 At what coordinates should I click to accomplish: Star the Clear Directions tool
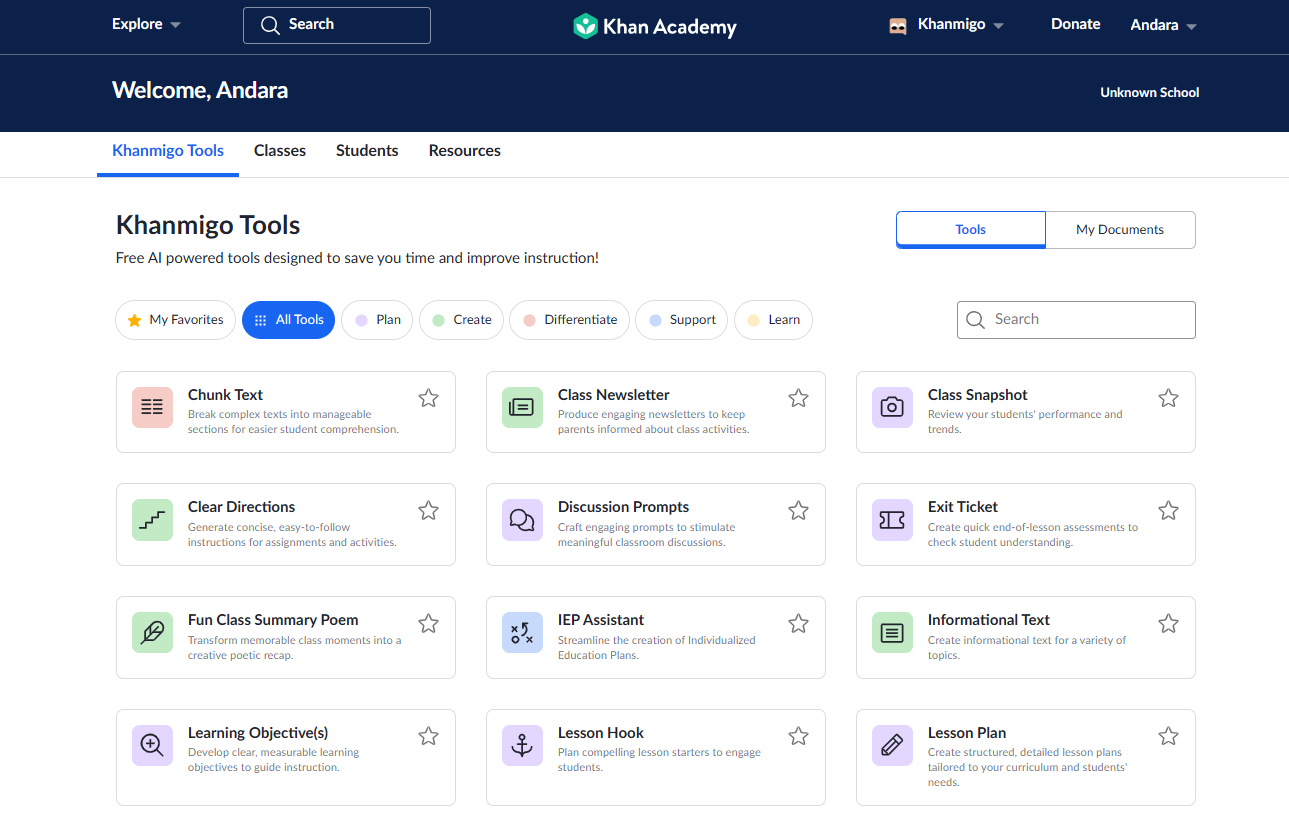click(428, 511)
